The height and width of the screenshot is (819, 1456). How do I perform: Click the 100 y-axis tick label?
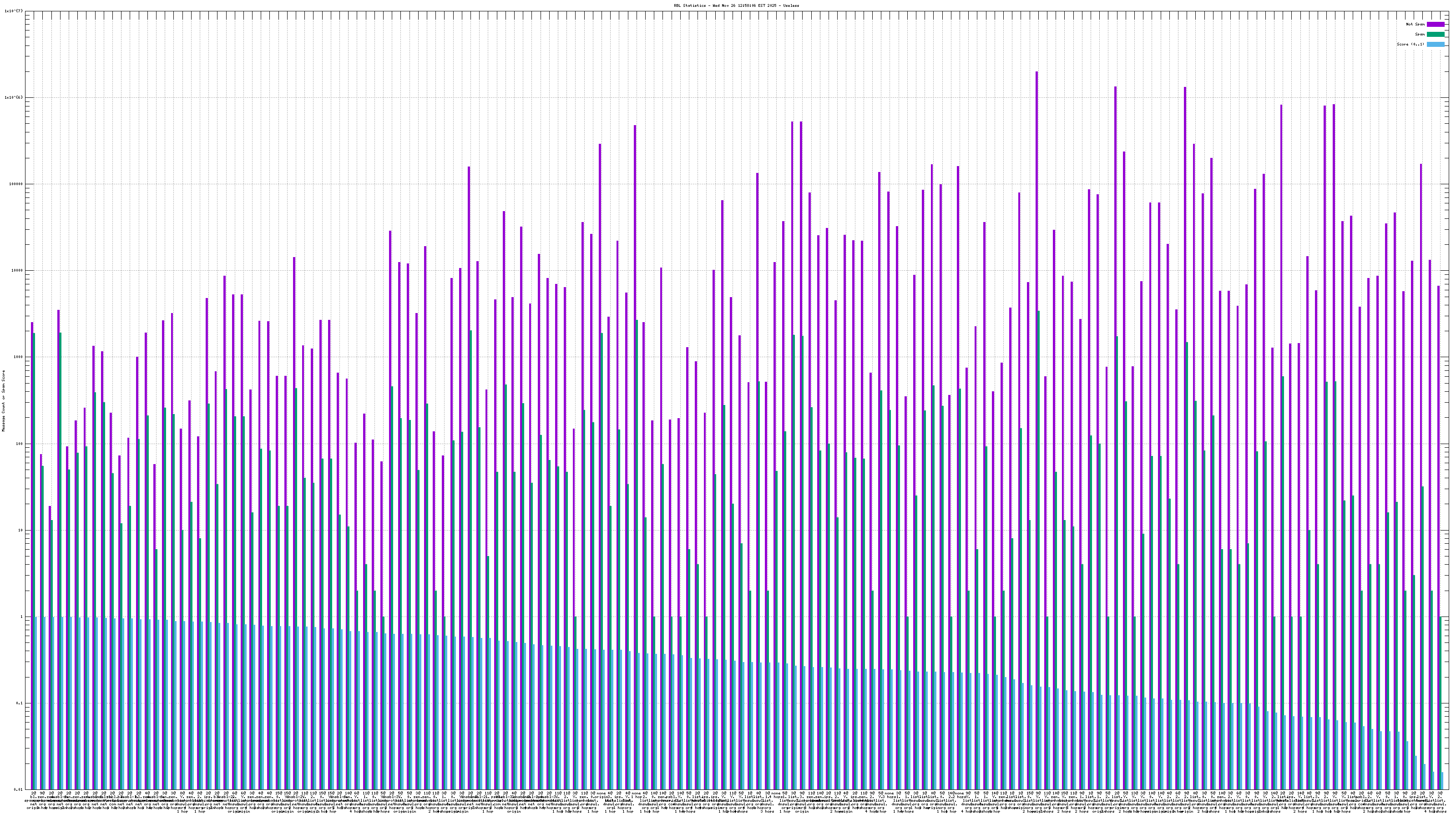[19, 443]
